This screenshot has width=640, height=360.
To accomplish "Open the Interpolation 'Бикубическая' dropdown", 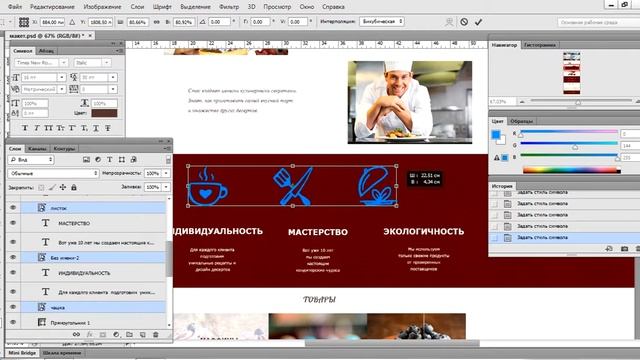I will point(382,22).
